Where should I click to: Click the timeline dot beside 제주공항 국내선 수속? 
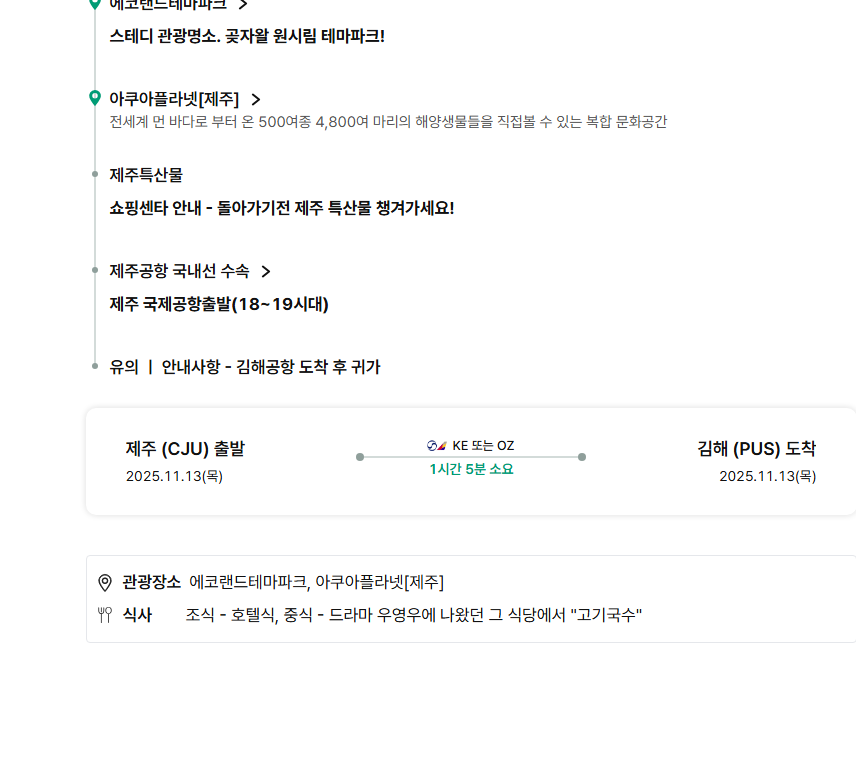pyautogui.click(x=95, y=270)
